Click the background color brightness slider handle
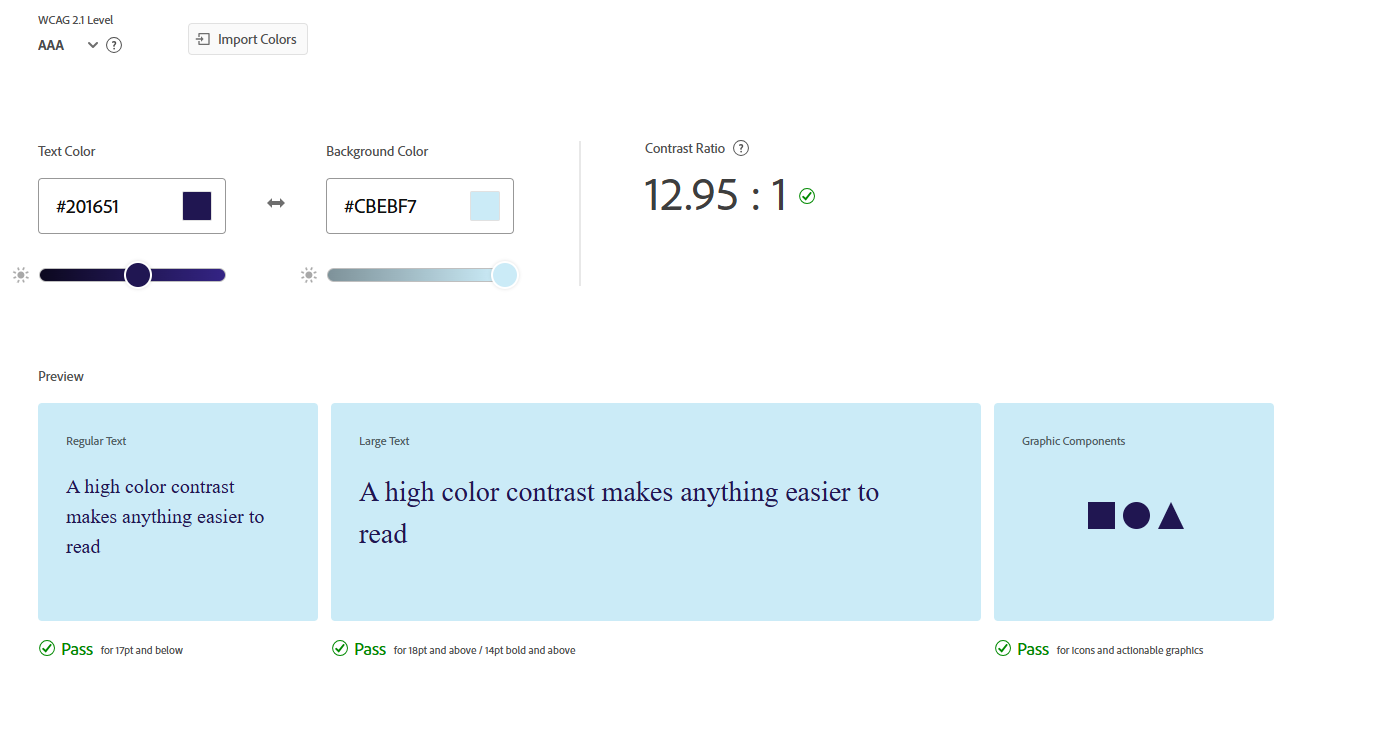This screenshot has width=1376, height=741. 505,275
